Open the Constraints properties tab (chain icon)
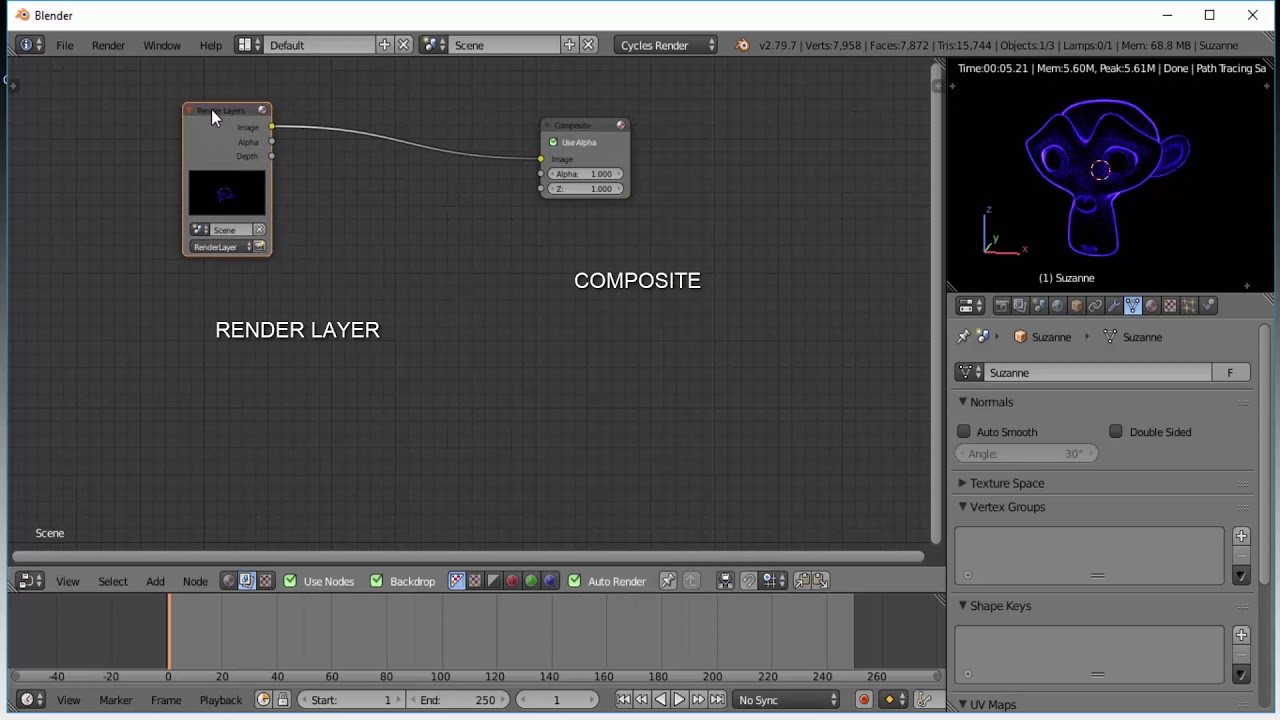 1095,306
